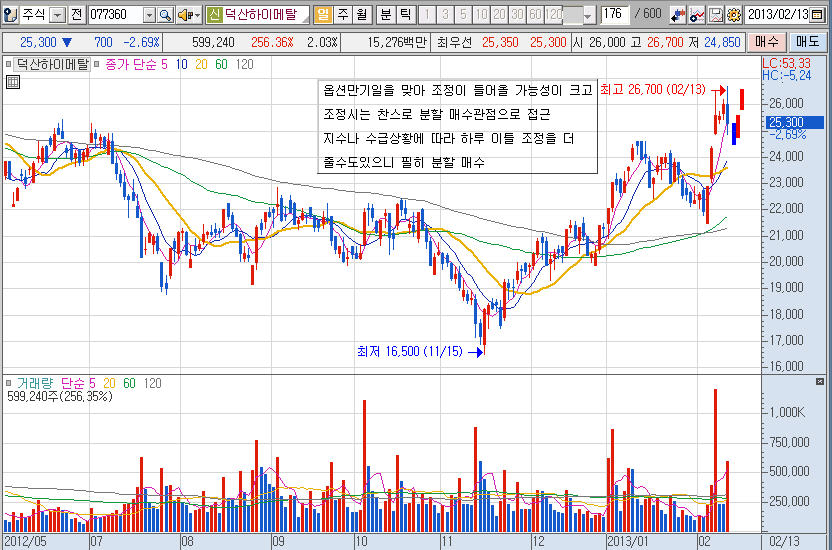Viewport: 832px width, 550px height.
Task: Click the blue 25,300 price axis marker
Action: [x=795, y=123]
